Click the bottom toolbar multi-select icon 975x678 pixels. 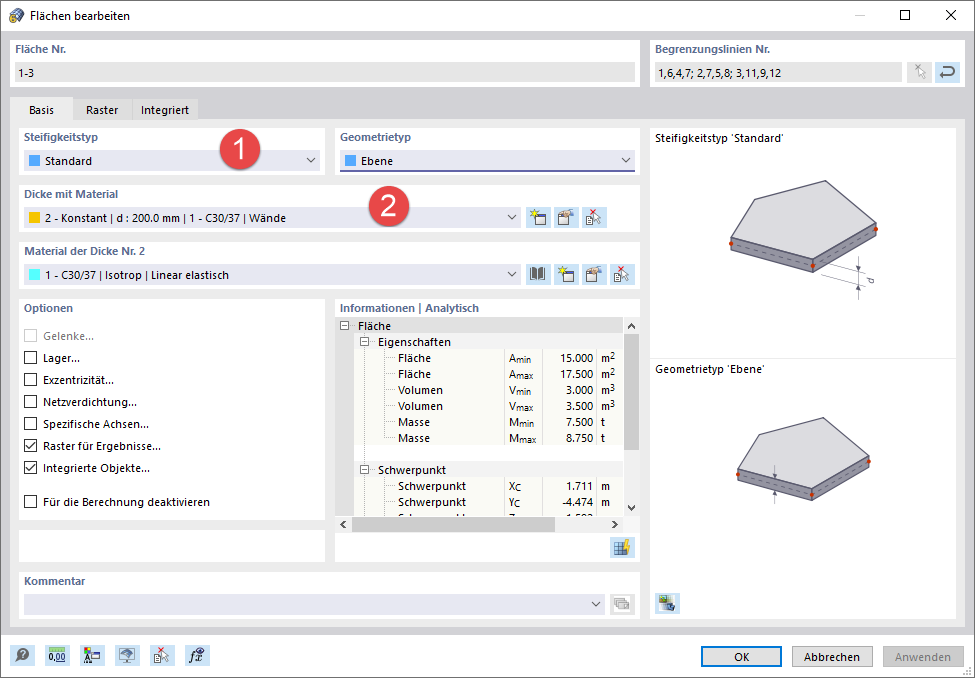[x=162, y=656]
